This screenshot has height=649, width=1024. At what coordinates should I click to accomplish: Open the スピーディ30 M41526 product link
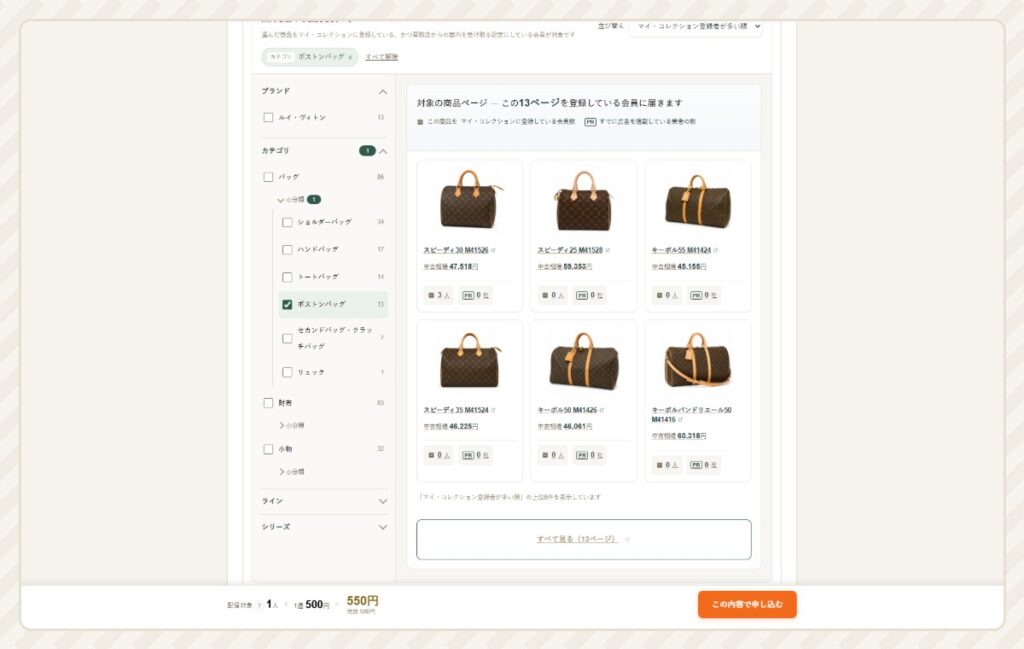tap(456, 250)
